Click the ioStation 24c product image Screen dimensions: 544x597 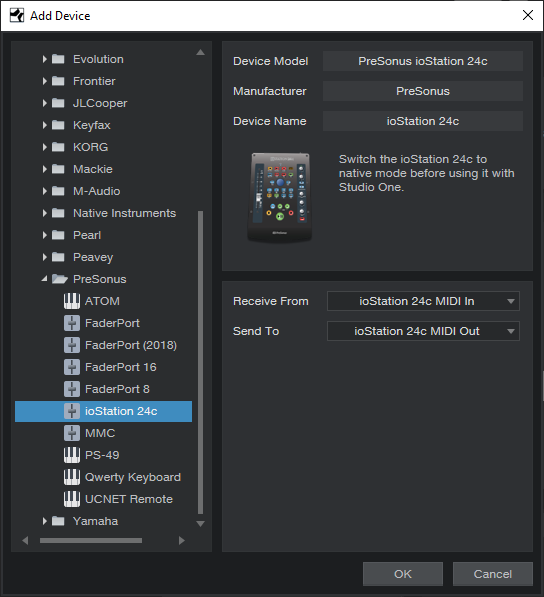pyautogui.click(x=280, y=197)
